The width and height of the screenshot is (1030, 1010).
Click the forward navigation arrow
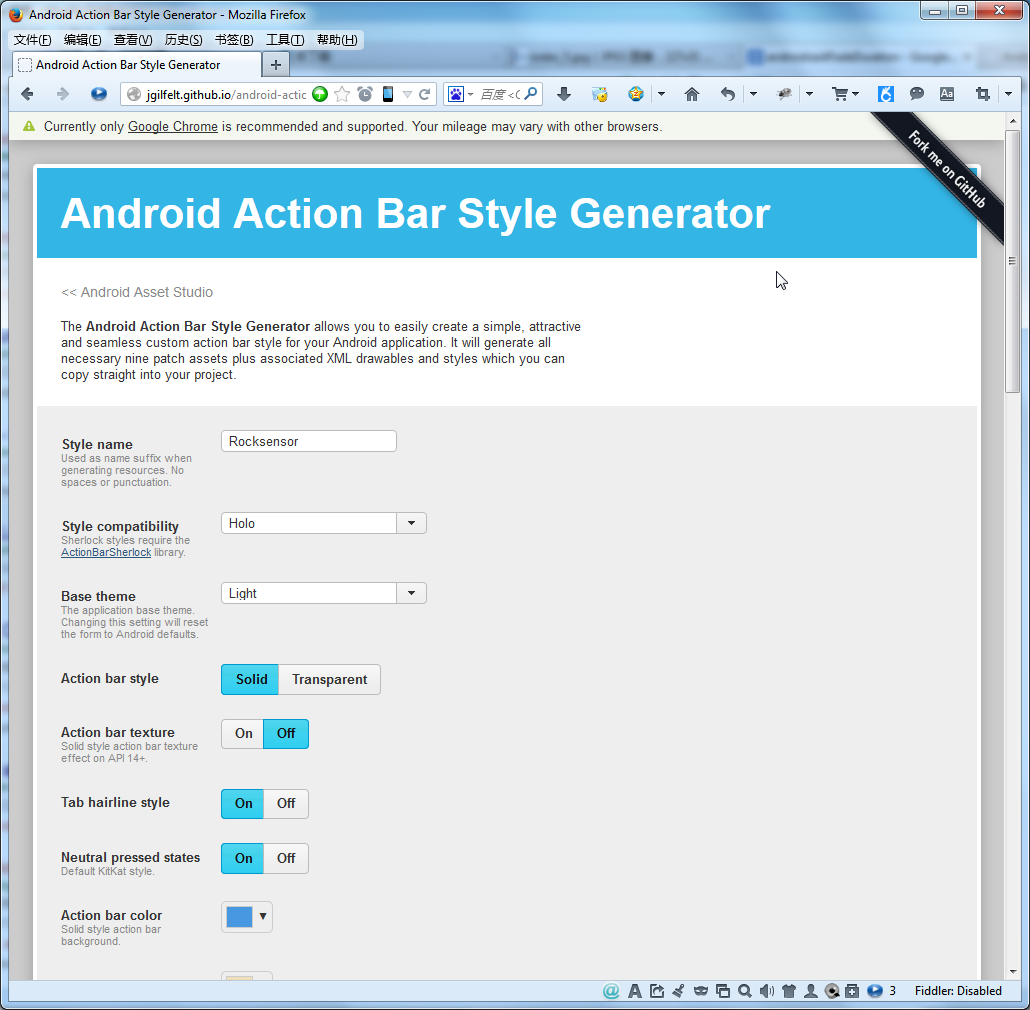62,95
